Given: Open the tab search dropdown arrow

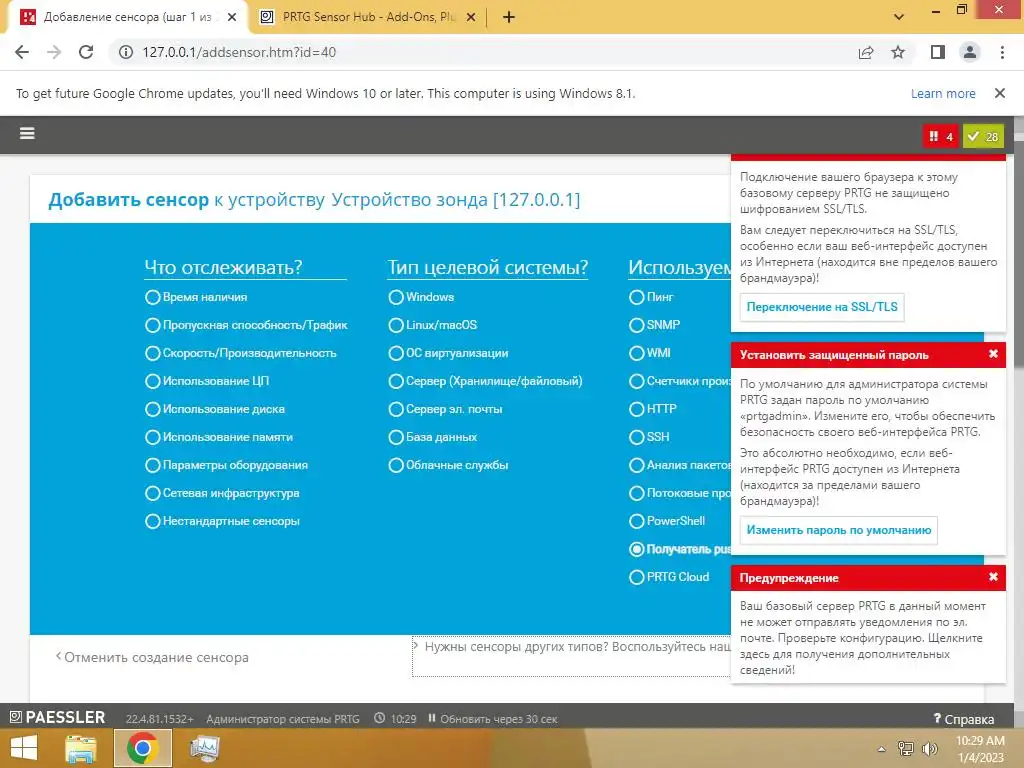Looking at the screenshot, I should click(x=899, y=17).
